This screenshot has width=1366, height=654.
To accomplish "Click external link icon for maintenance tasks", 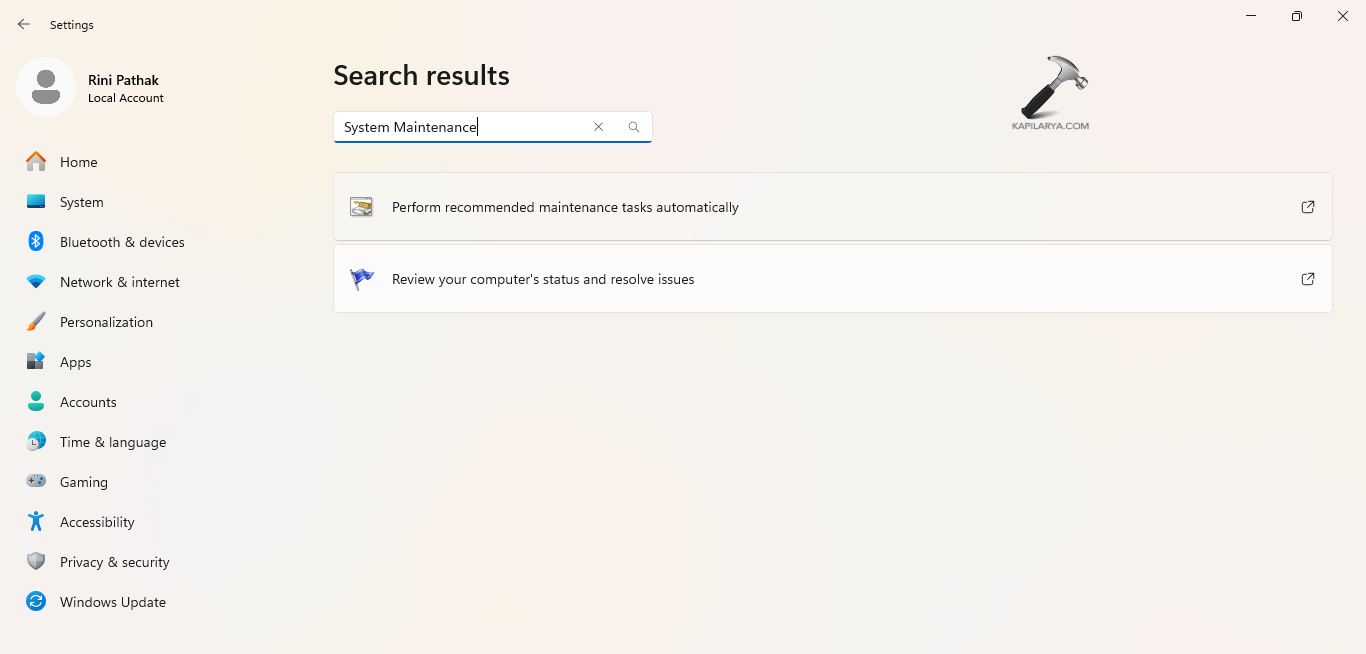I will click(1307, 207).
